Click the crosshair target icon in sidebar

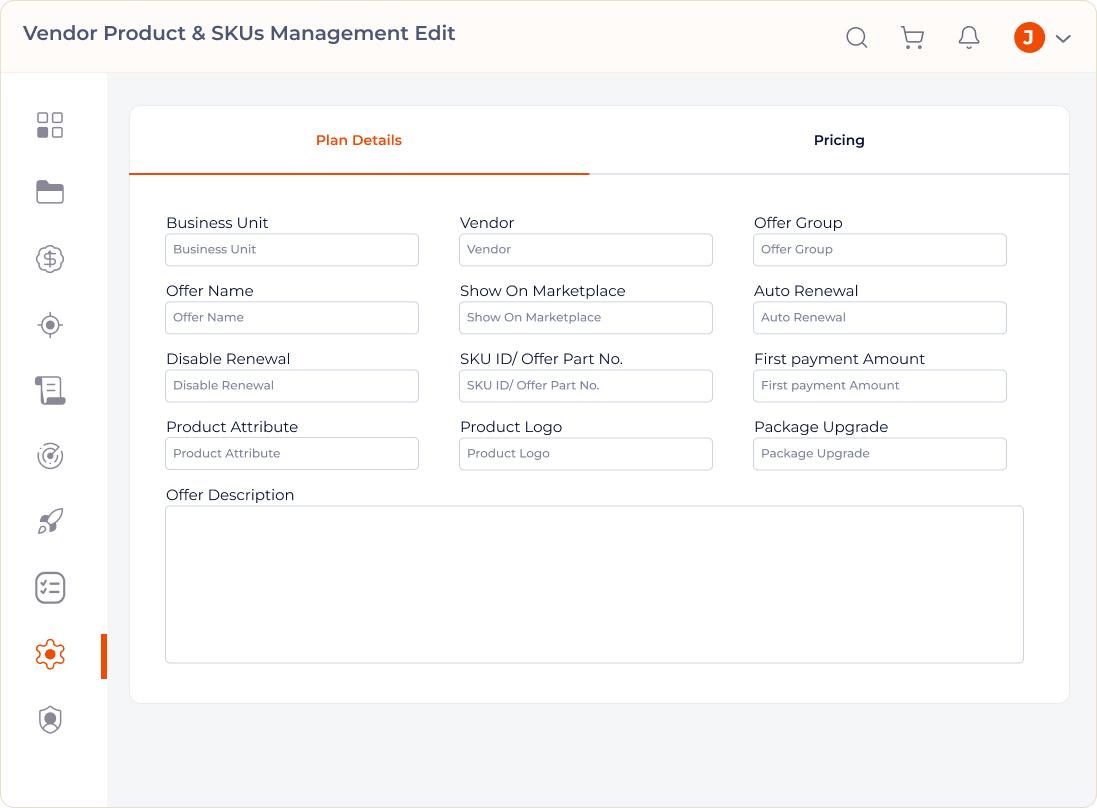[x=50, y=325]
